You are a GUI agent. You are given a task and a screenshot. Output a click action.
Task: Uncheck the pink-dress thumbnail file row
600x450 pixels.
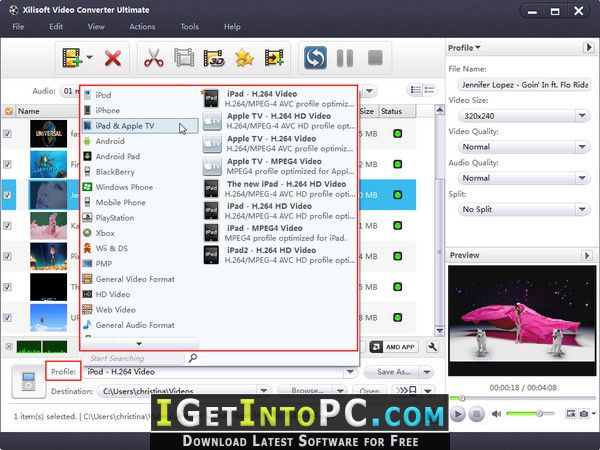[7, 225]
